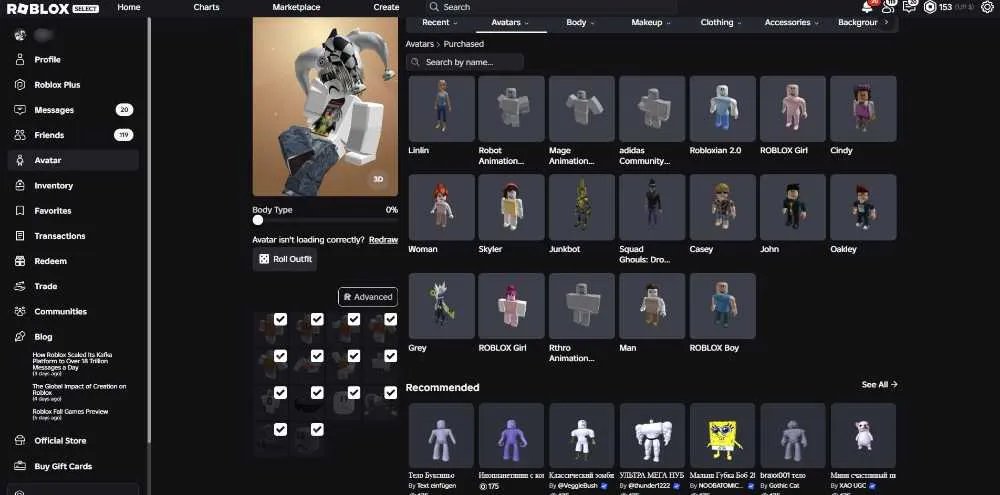The width and height of the screenshot is (1000, 495).
Task: Uncheck second checkbox in second item row
Action: click(317, 356)
